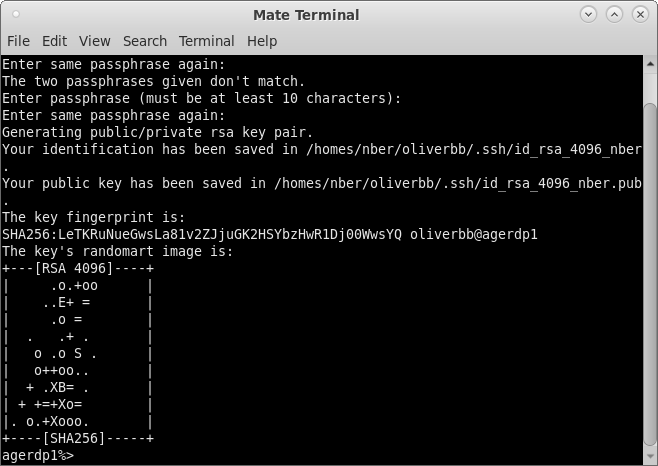This screenshot has height=466, width=658.
Task: Click the scrollbar down arrow
Action: [x=649, y=457]
